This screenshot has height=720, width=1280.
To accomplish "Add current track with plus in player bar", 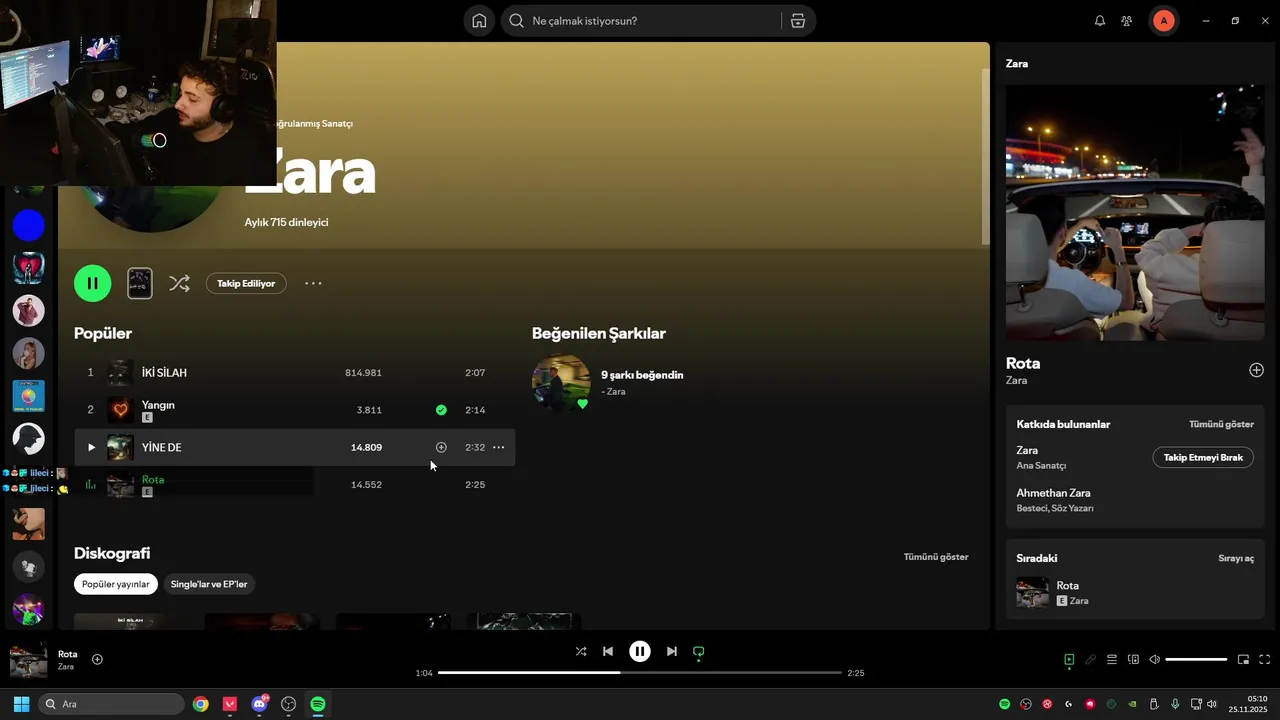I will (97, 659).
